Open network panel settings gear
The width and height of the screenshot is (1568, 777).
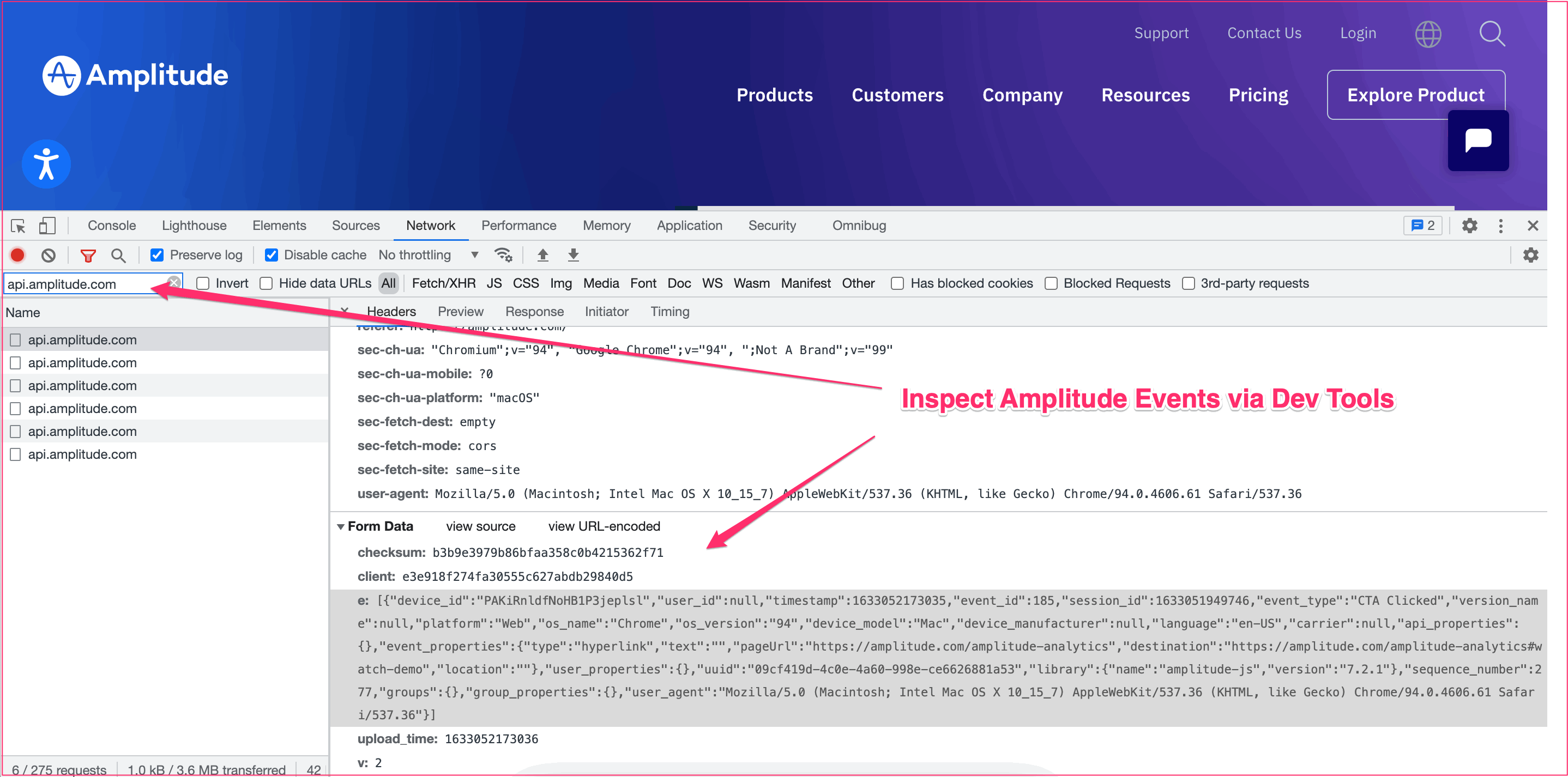point(1530,255)
